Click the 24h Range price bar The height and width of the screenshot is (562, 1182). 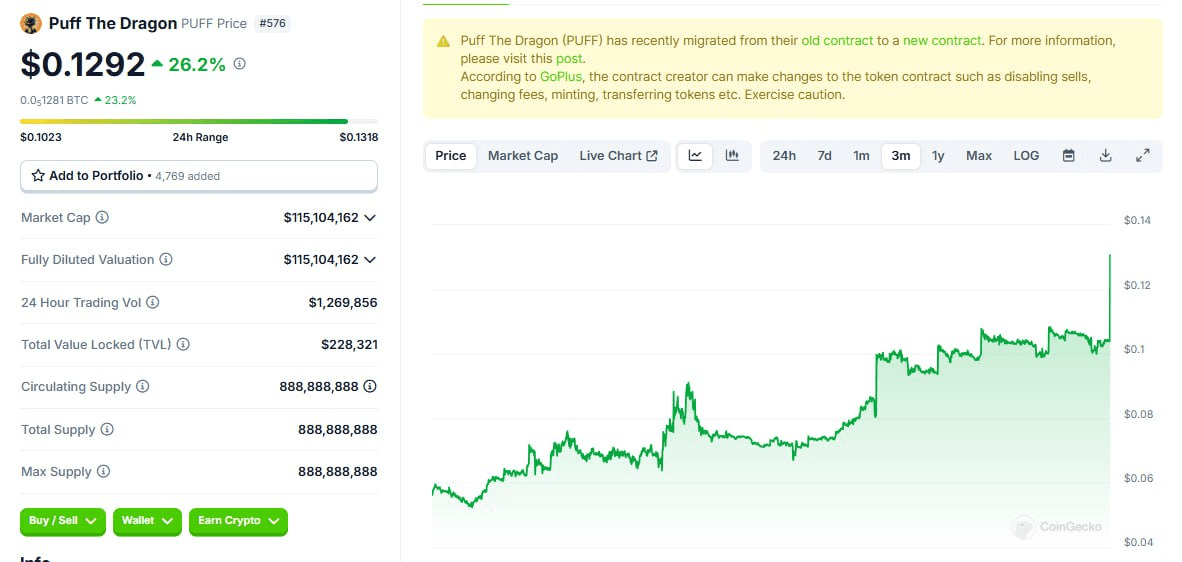coord(198,122)
